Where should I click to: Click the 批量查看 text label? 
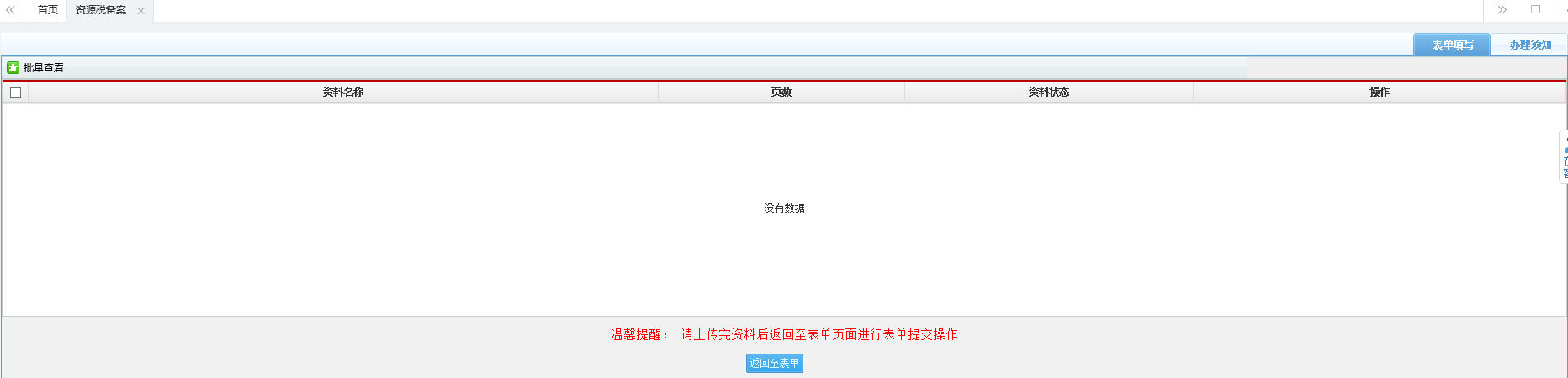[x=44, y=68]
